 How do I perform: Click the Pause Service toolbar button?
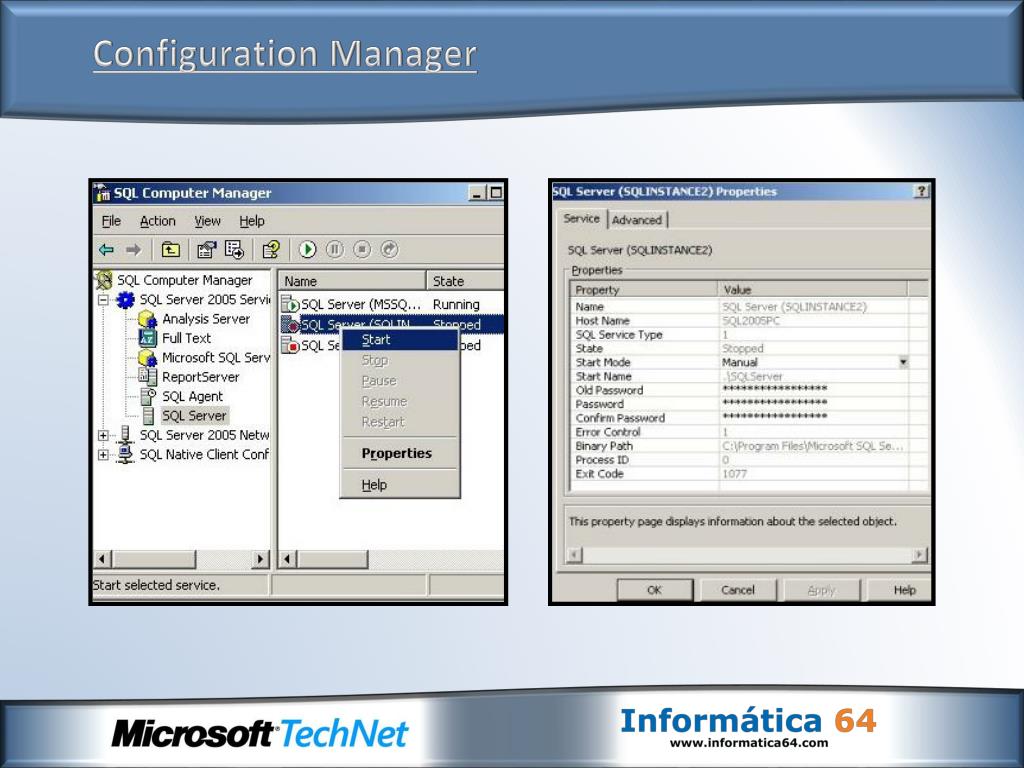point(335,249)
